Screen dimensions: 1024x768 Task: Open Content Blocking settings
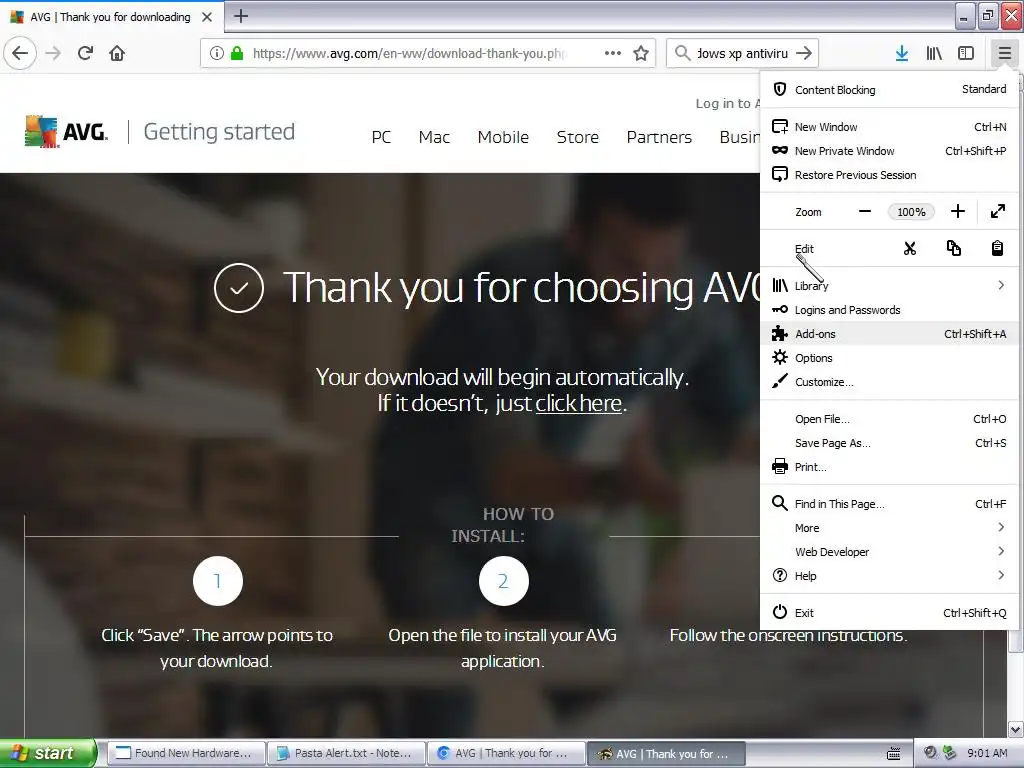[889, 89]
